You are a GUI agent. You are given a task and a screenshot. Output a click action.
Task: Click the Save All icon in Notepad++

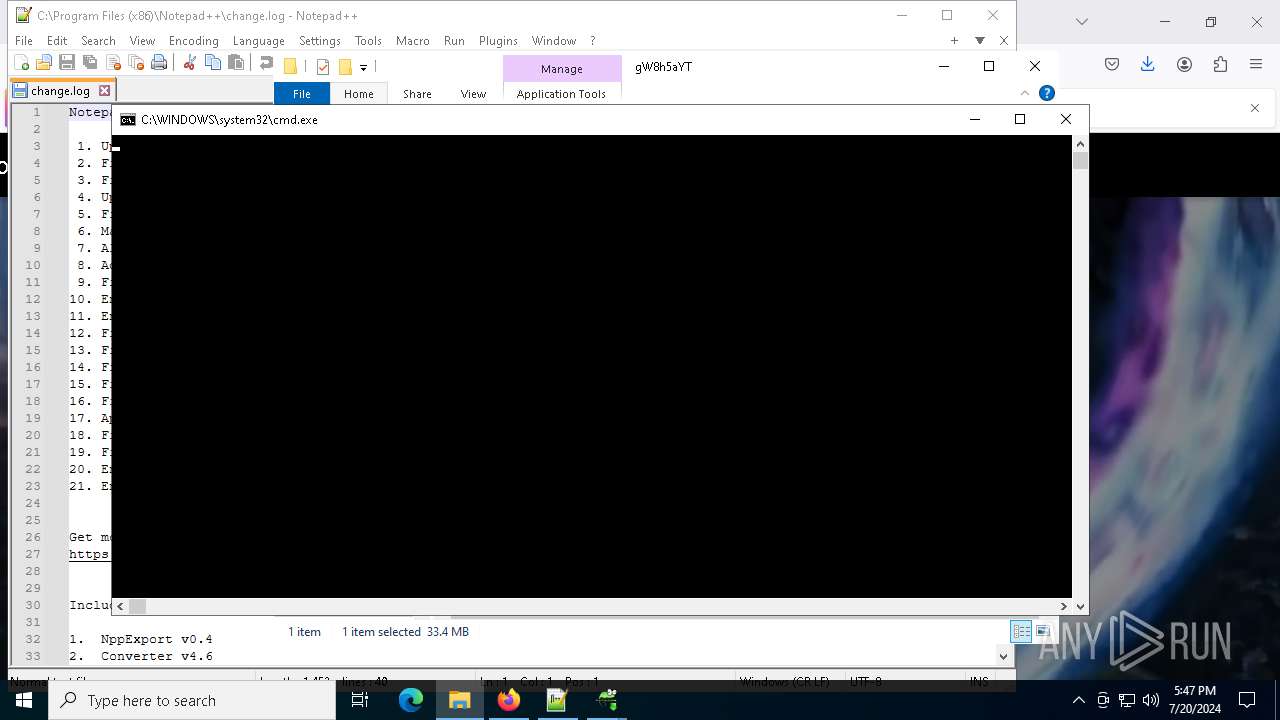click(89, 63)
